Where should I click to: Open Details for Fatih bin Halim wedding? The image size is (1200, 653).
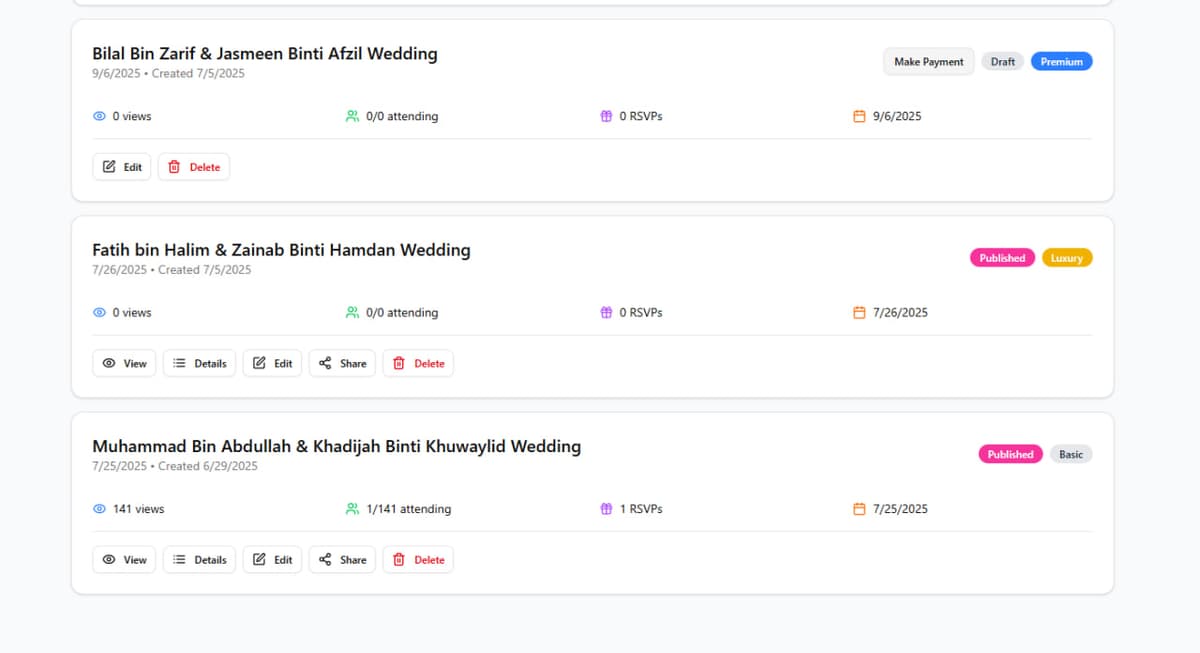point(200,363)
